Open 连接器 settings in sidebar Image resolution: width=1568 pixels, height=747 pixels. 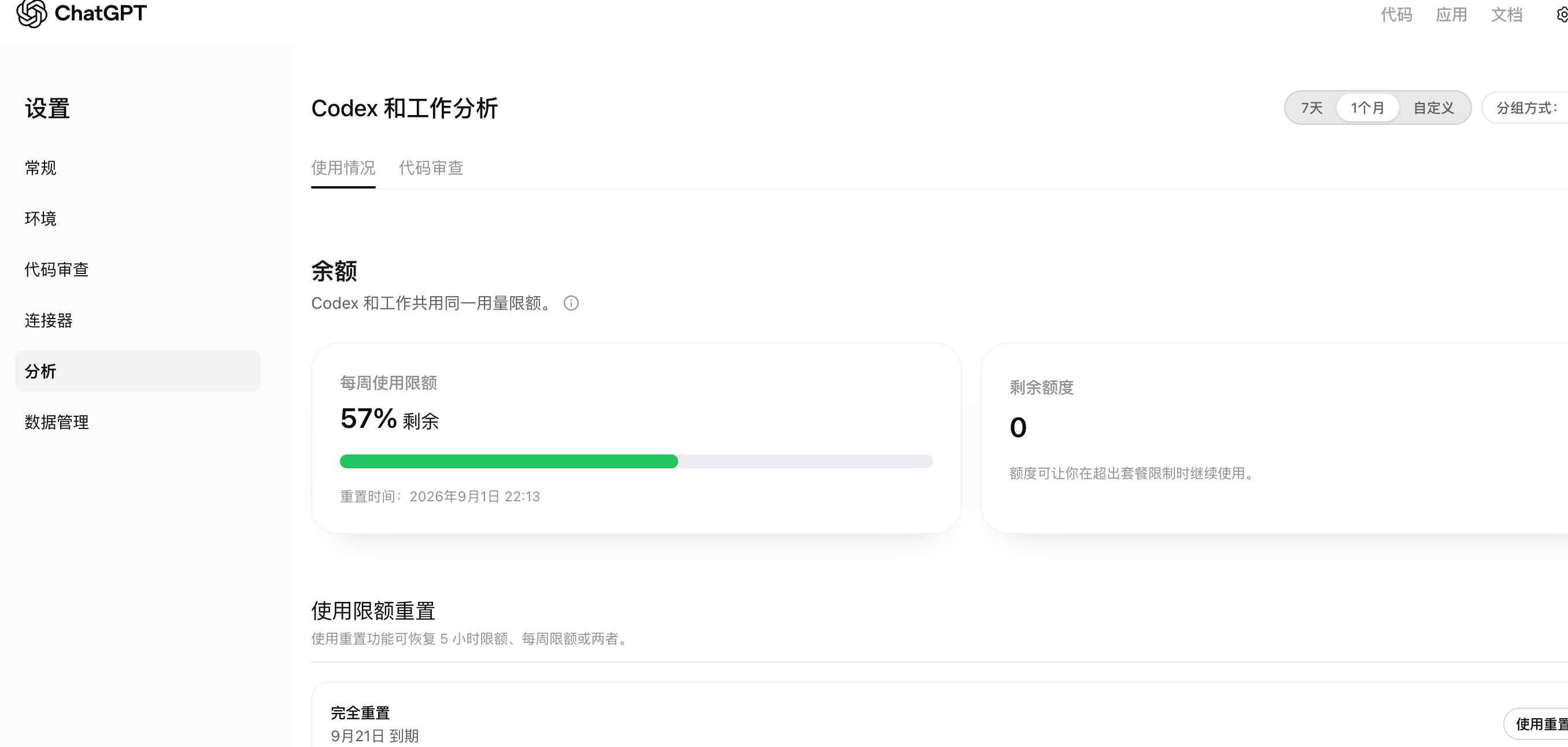(x=138, y=320)
